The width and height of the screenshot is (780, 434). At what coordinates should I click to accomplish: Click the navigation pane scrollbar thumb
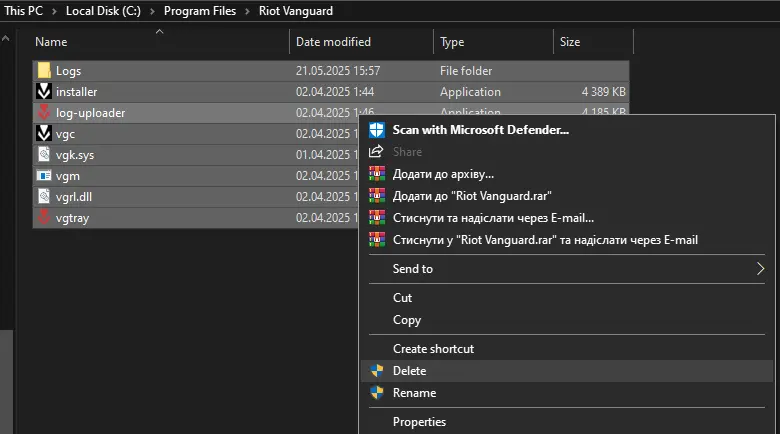6,381
